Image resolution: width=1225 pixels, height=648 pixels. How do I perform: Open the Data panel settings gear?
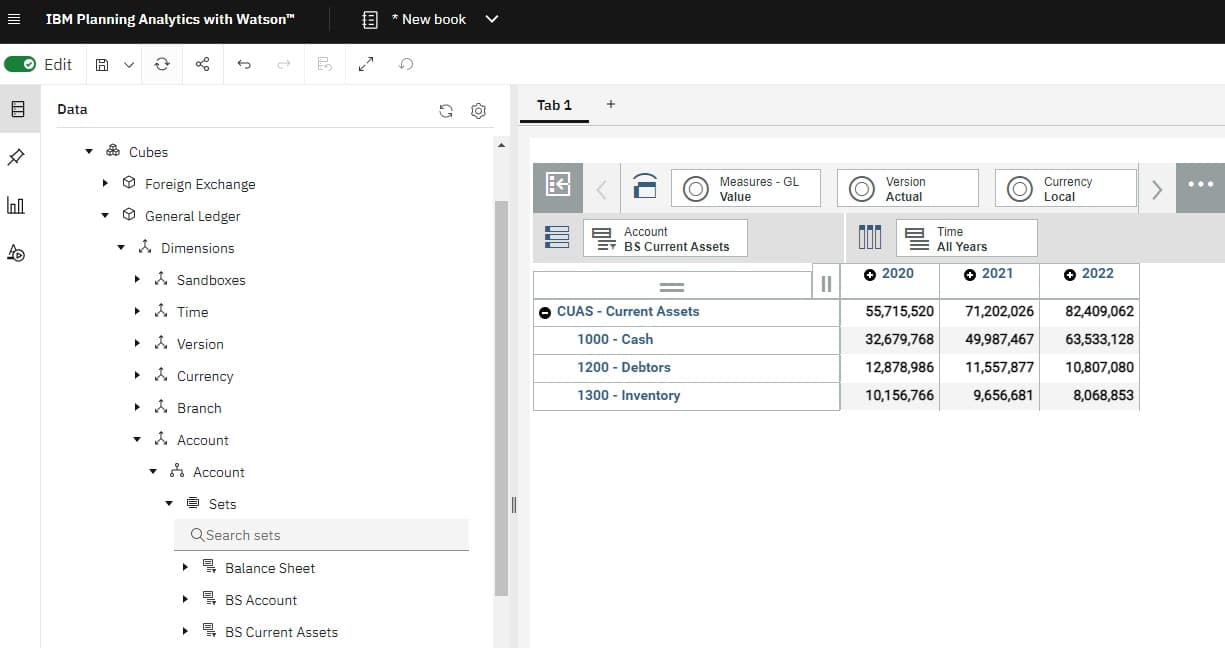(x=478, y=110)
